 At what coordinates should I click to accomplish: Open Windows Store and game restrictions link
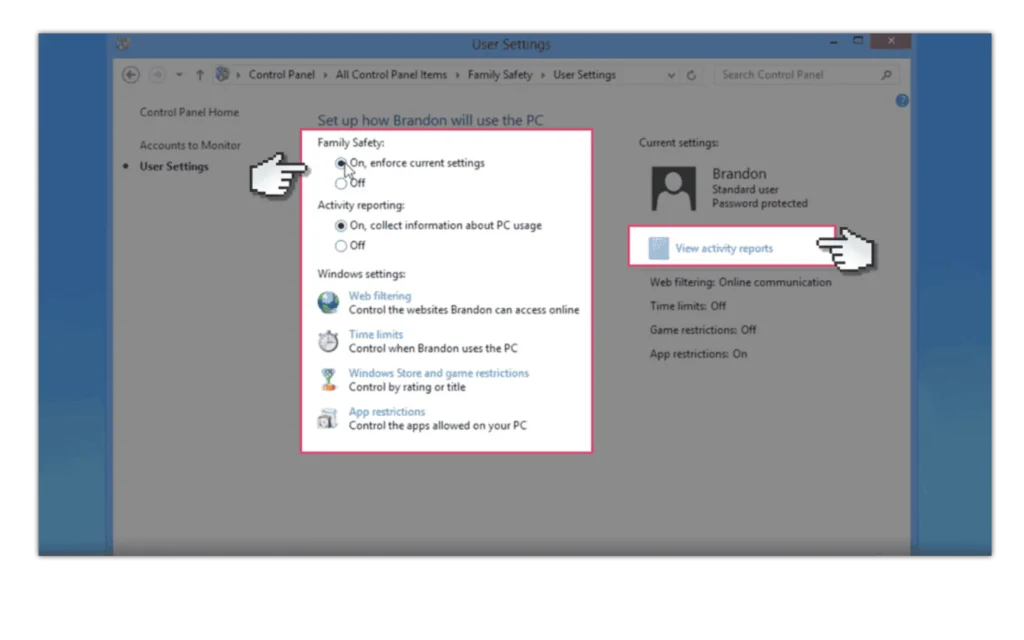tap(438, 373)
